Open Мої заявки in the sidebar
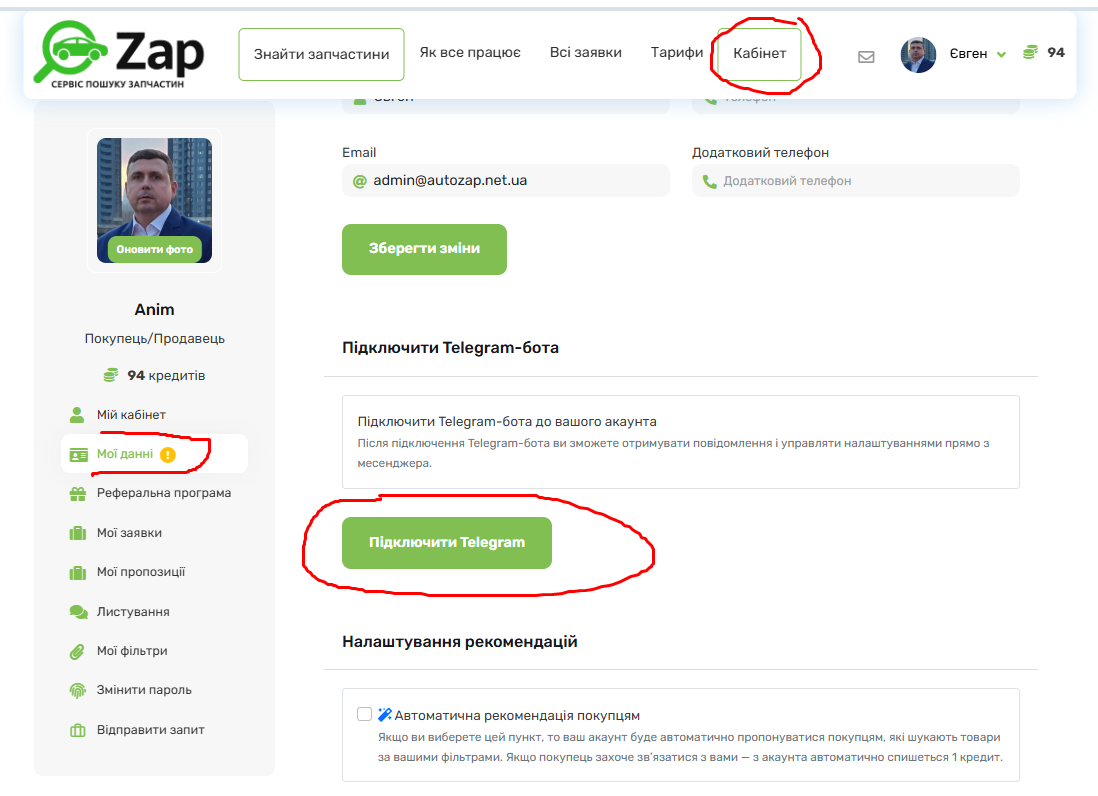The height and width of the screenshot is (796, 1098). [130, 533]
